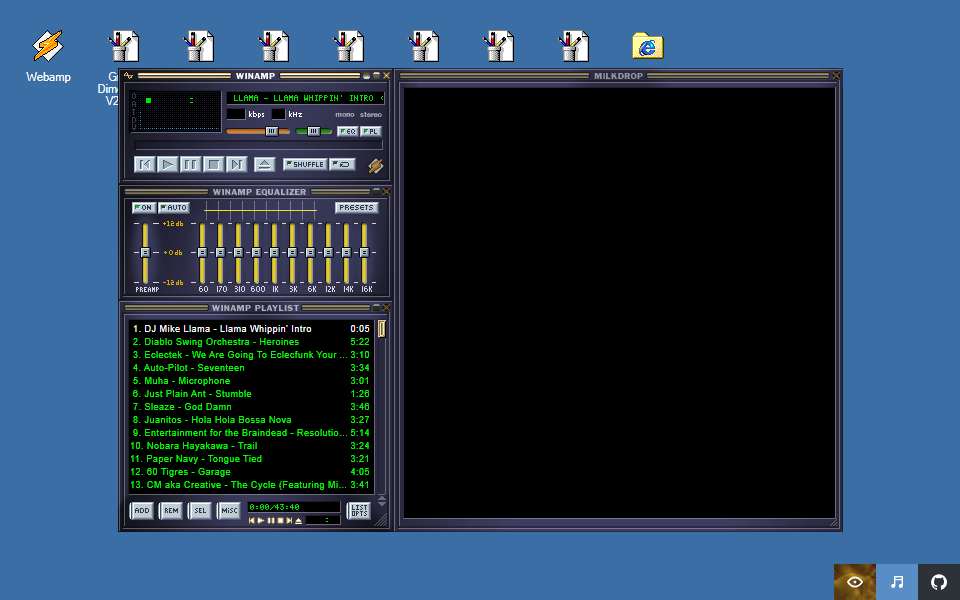Open the playlist SEL menu
The image size is (960, 600).
coord(200,511)
